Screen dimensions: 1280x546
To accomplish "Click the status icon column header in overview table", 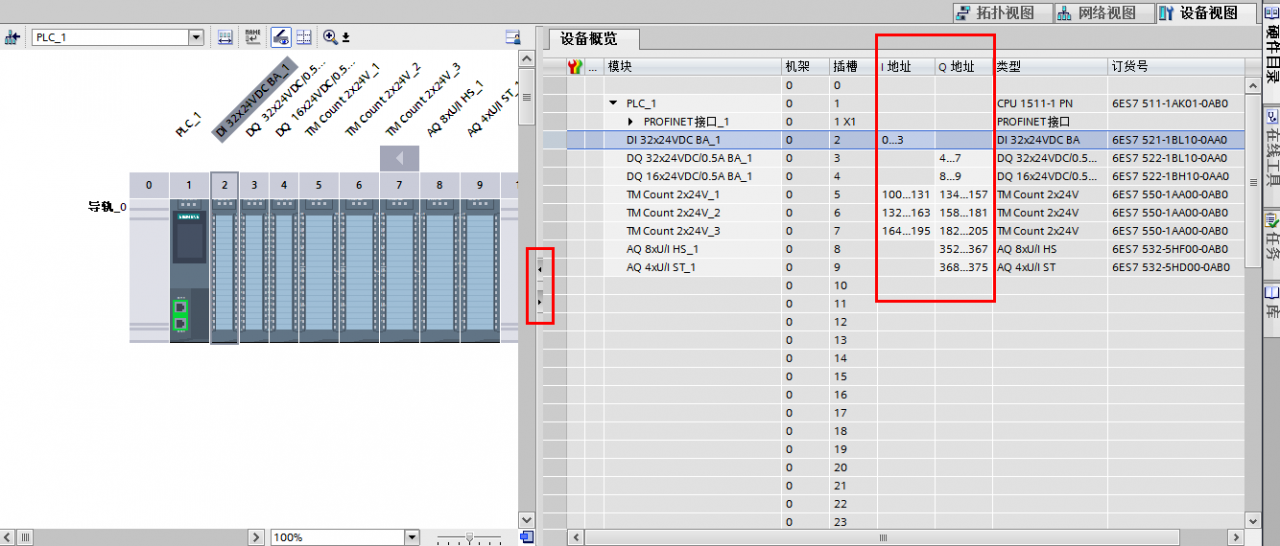I will pyautogui.click(x=575, y=67).
